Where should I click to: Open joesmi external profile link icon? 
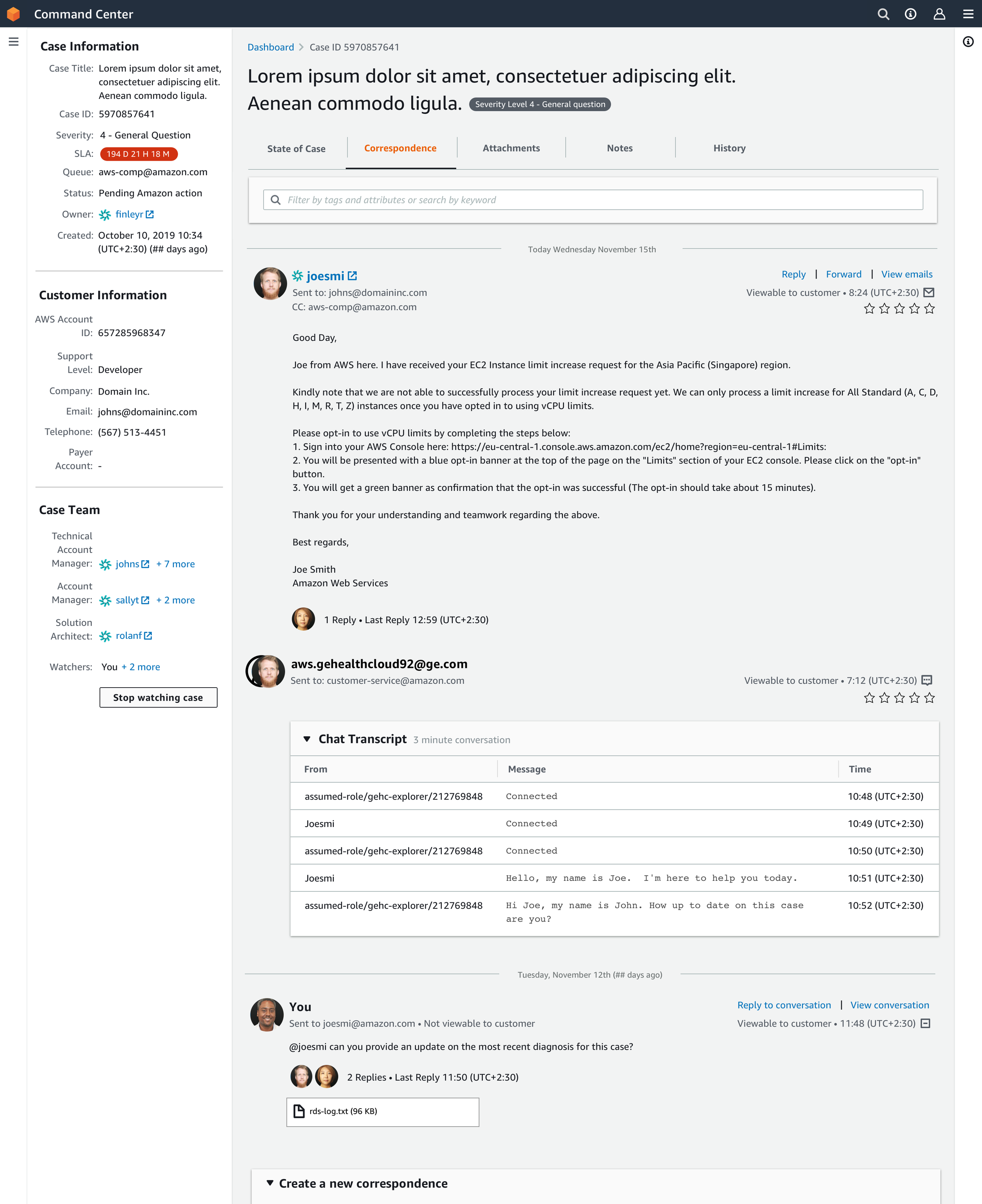tap(352, 276)
